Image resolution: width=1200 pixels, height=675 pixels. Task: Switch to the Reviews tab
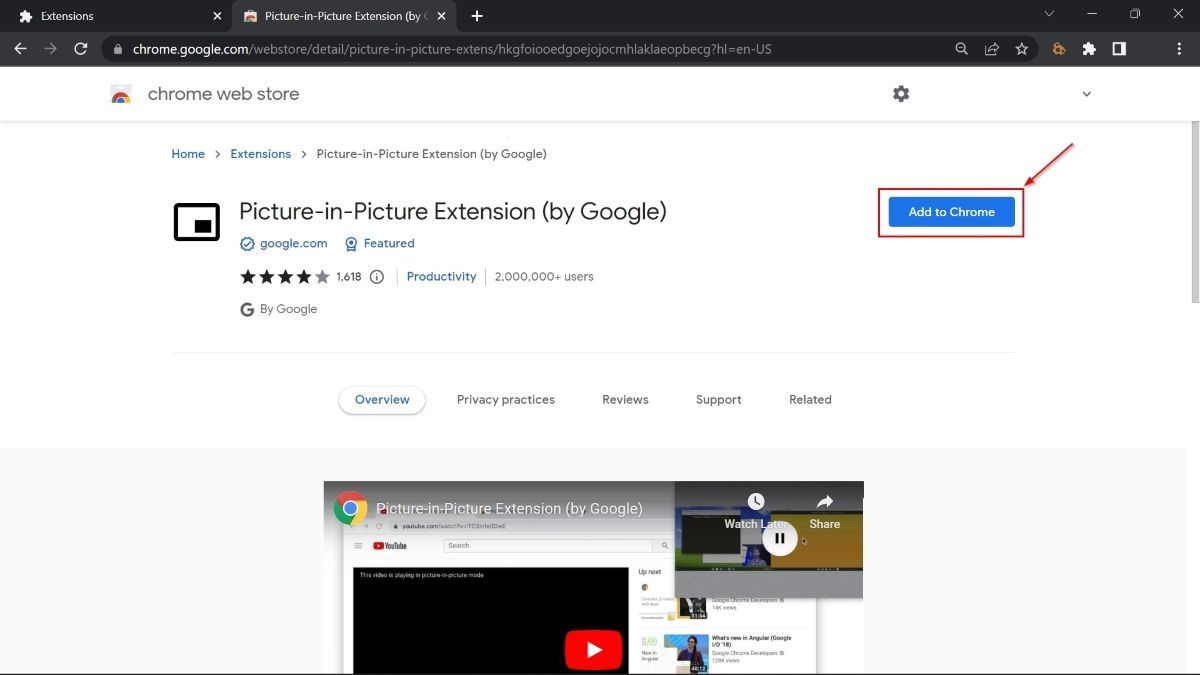[x=624, y=399]
